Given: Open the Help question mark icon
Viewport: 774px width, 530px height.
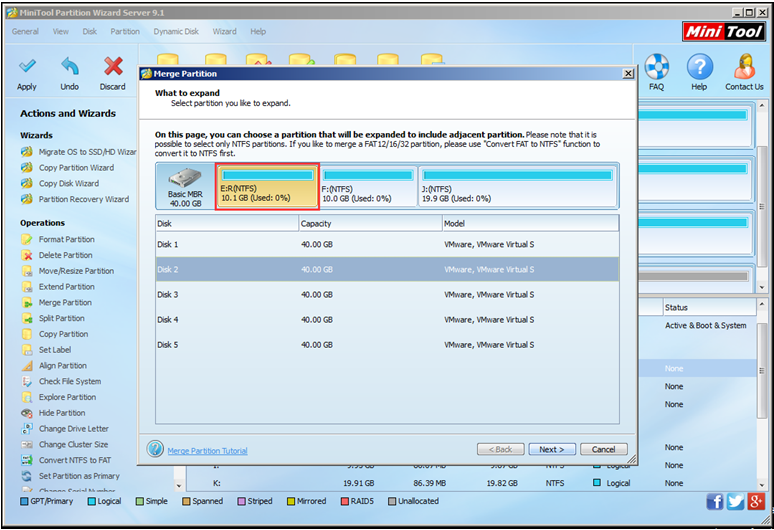Looking at the screenshot, I should coord(699,67).
